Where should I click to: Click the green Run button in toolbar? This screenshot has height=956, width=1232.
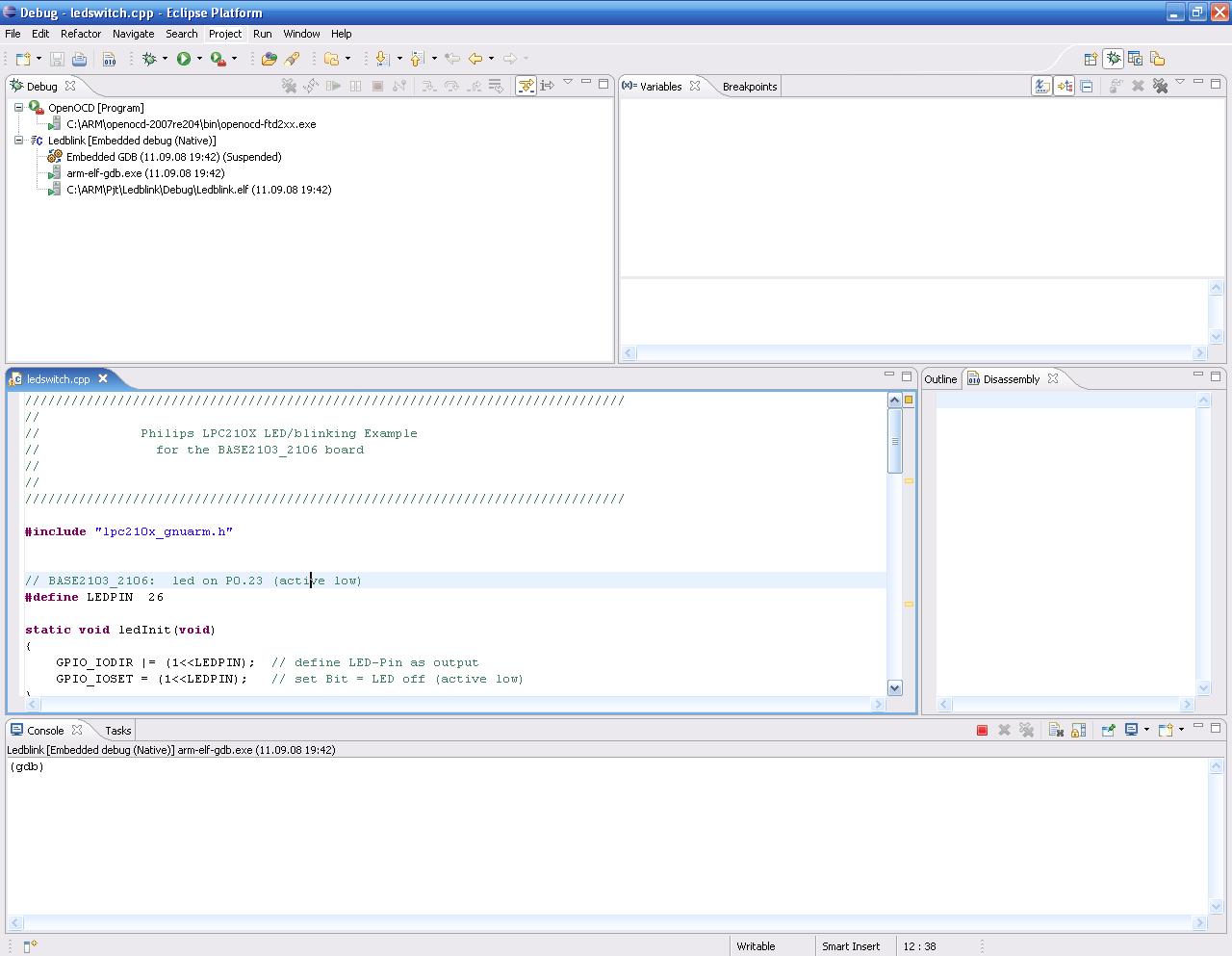click(183, 59)
